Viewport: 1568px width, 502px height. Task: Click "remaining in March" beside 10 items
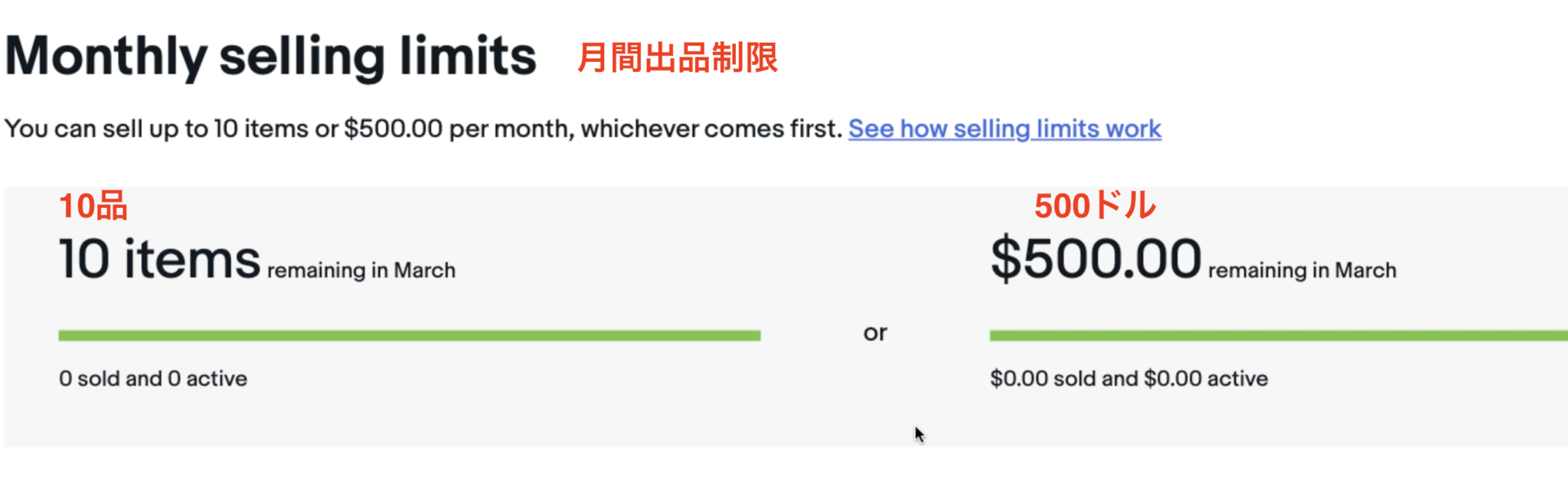(x=361, y=271)
